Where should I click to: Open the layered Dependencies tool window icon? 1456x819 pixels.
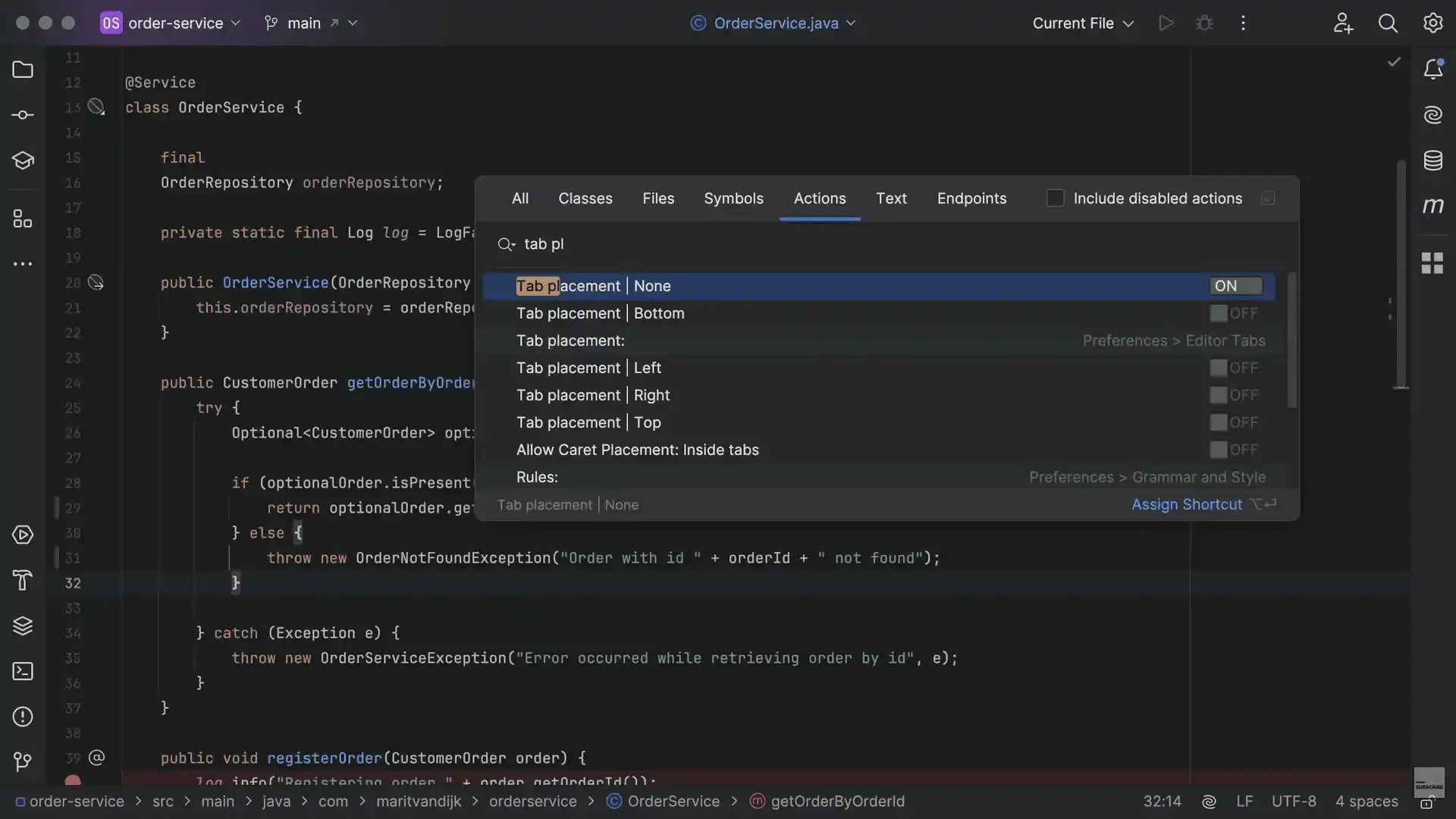tap(23, 626)
